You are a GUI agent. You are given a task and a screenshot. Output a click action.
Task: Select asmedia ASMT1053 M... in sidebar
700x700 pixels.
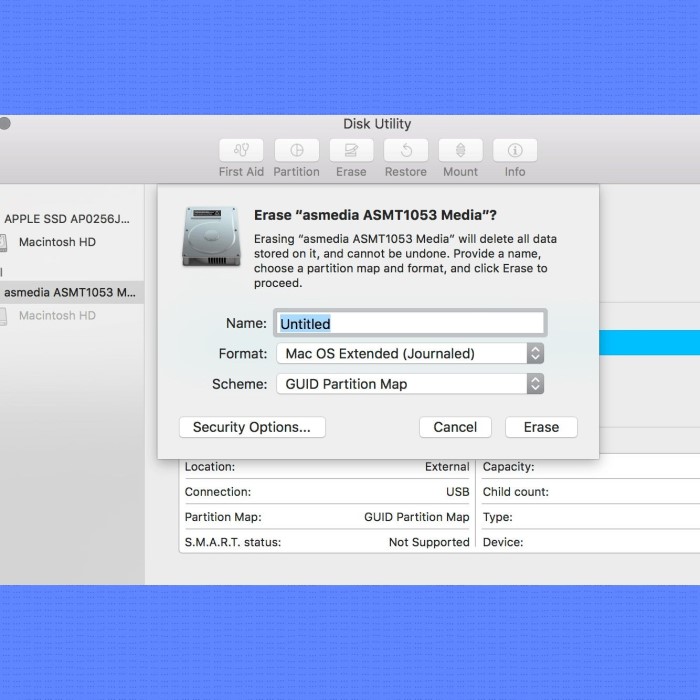(x=71, y=292)
